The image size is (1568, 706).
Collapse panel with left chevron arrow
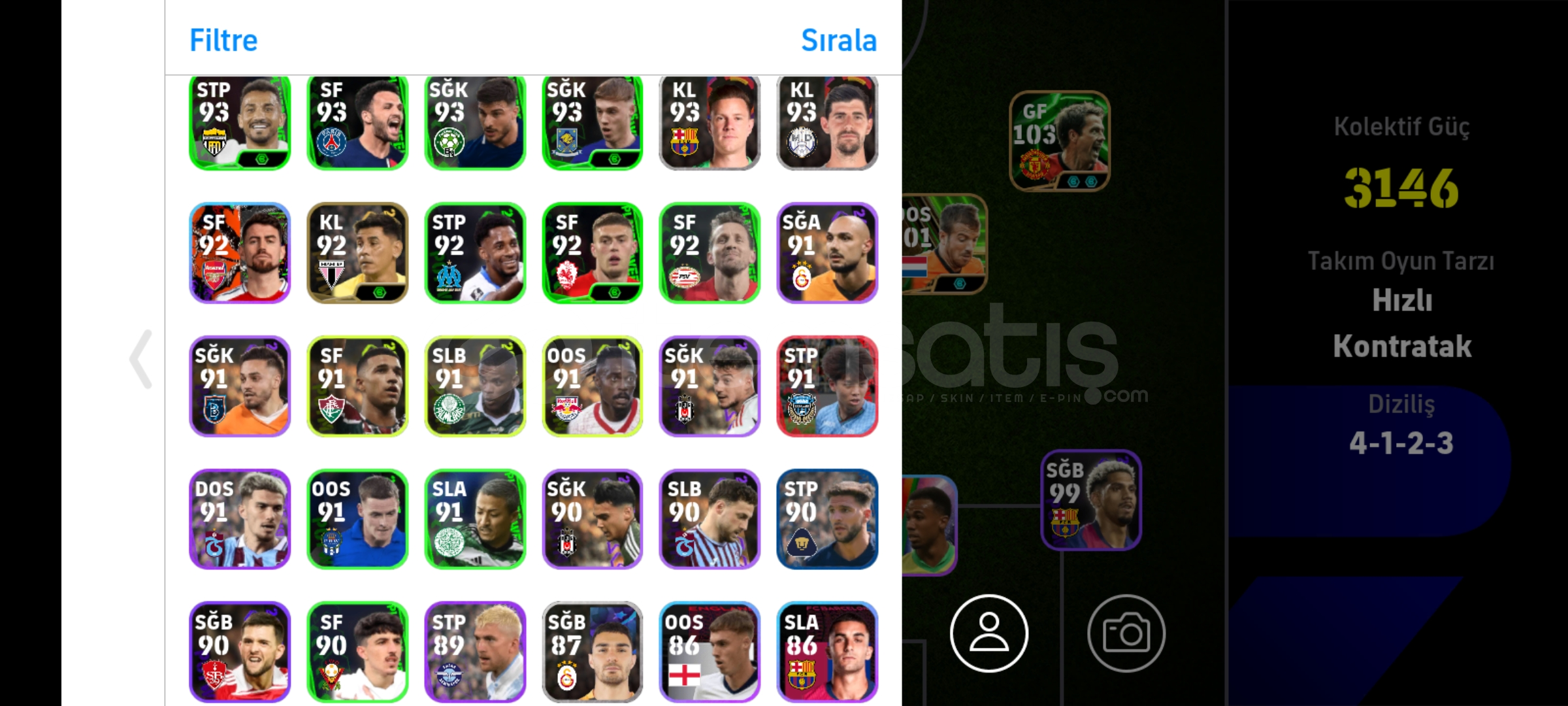pyautogui.click(x=141, y=360)
